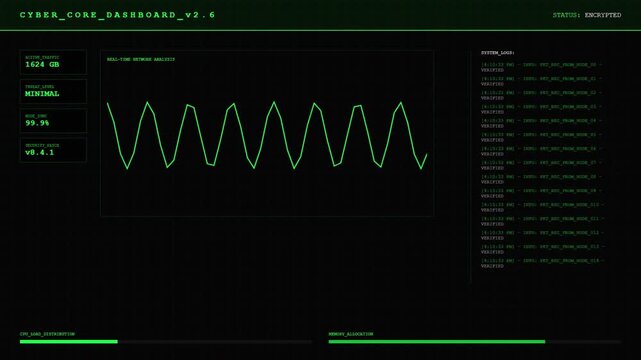Screen dimensions: 641x360
Task: Click the log entry for NODE_00
Action: coord(542,67)
